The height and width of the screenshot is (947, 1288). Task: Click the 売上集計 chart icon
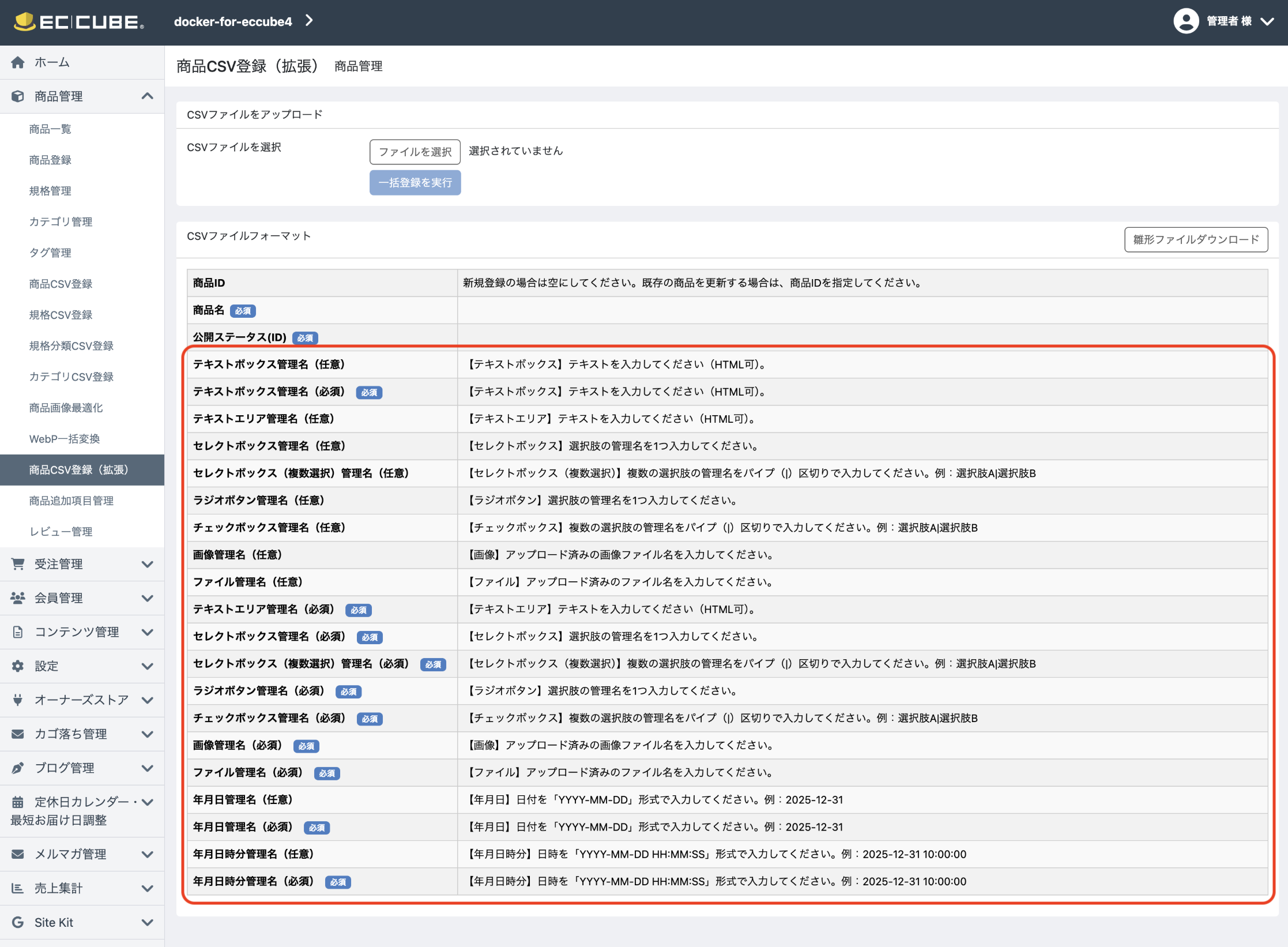pos(18,888)
